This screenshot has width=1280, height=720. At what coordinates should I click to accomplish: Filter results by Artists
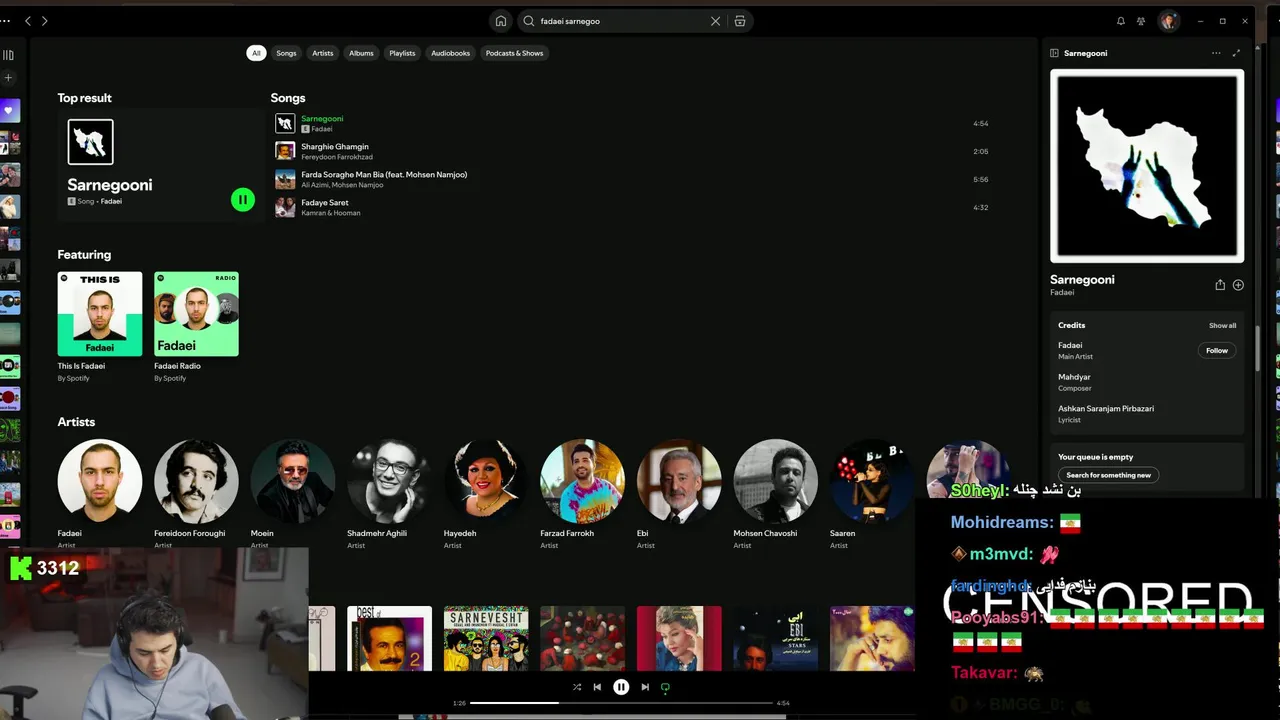point(322,53)
